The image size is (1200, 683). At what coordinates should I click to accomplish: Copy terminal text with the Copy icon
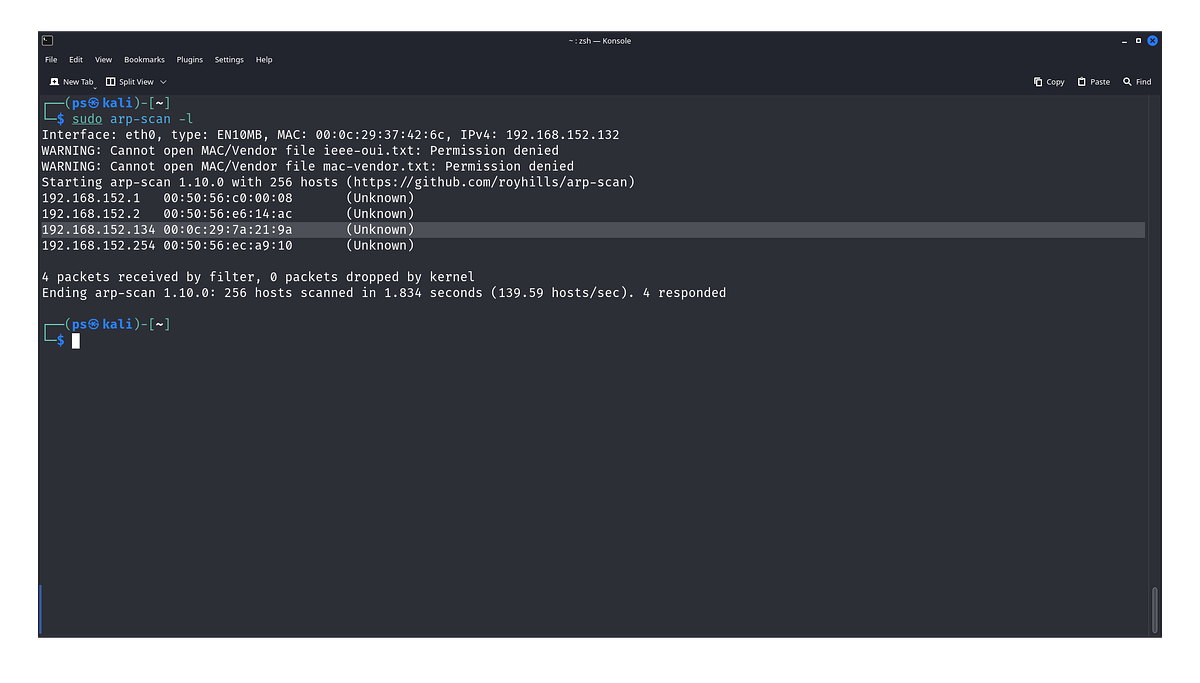(1037, 81)
